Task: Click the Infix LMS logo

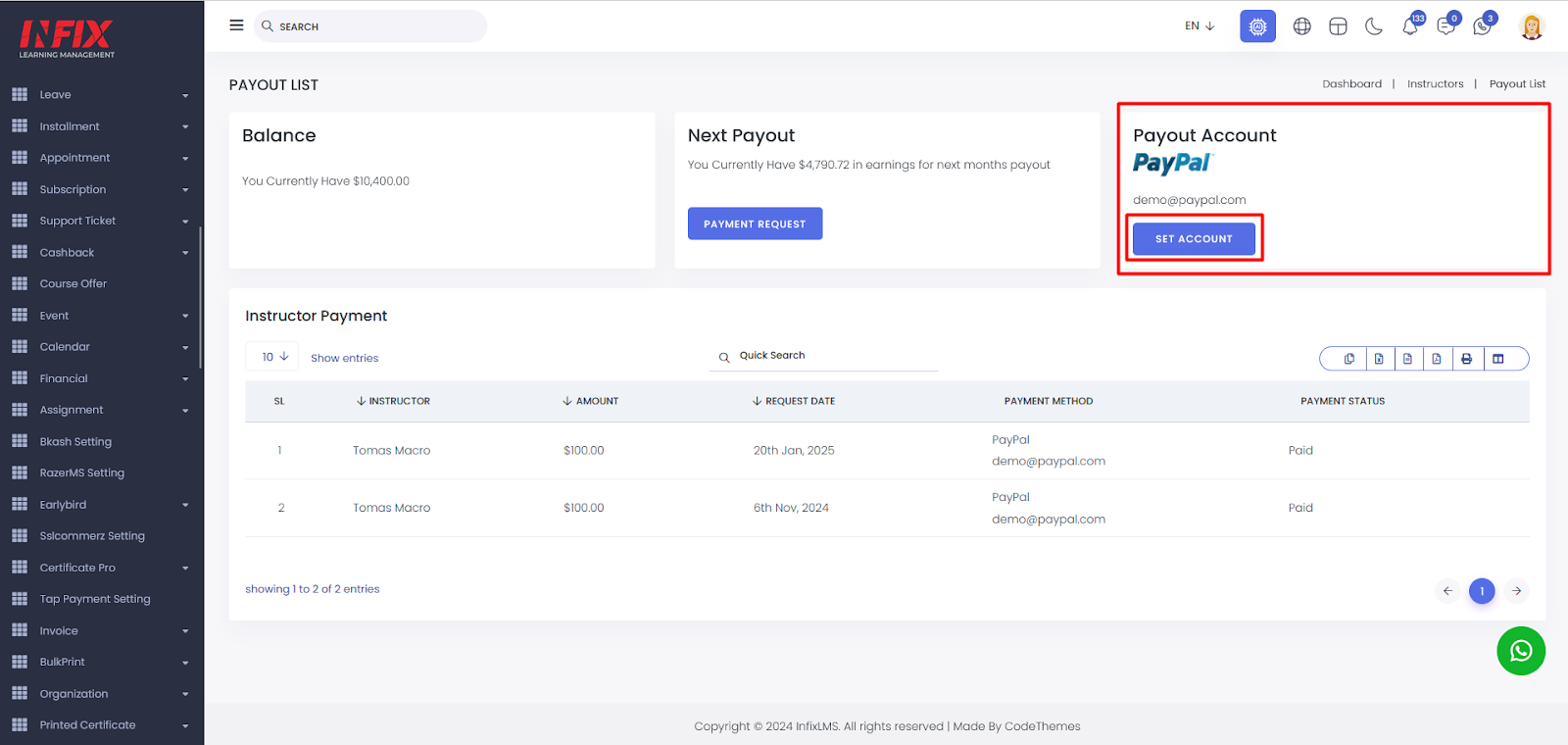Action: pyautogui.click(x=67, y=39)
